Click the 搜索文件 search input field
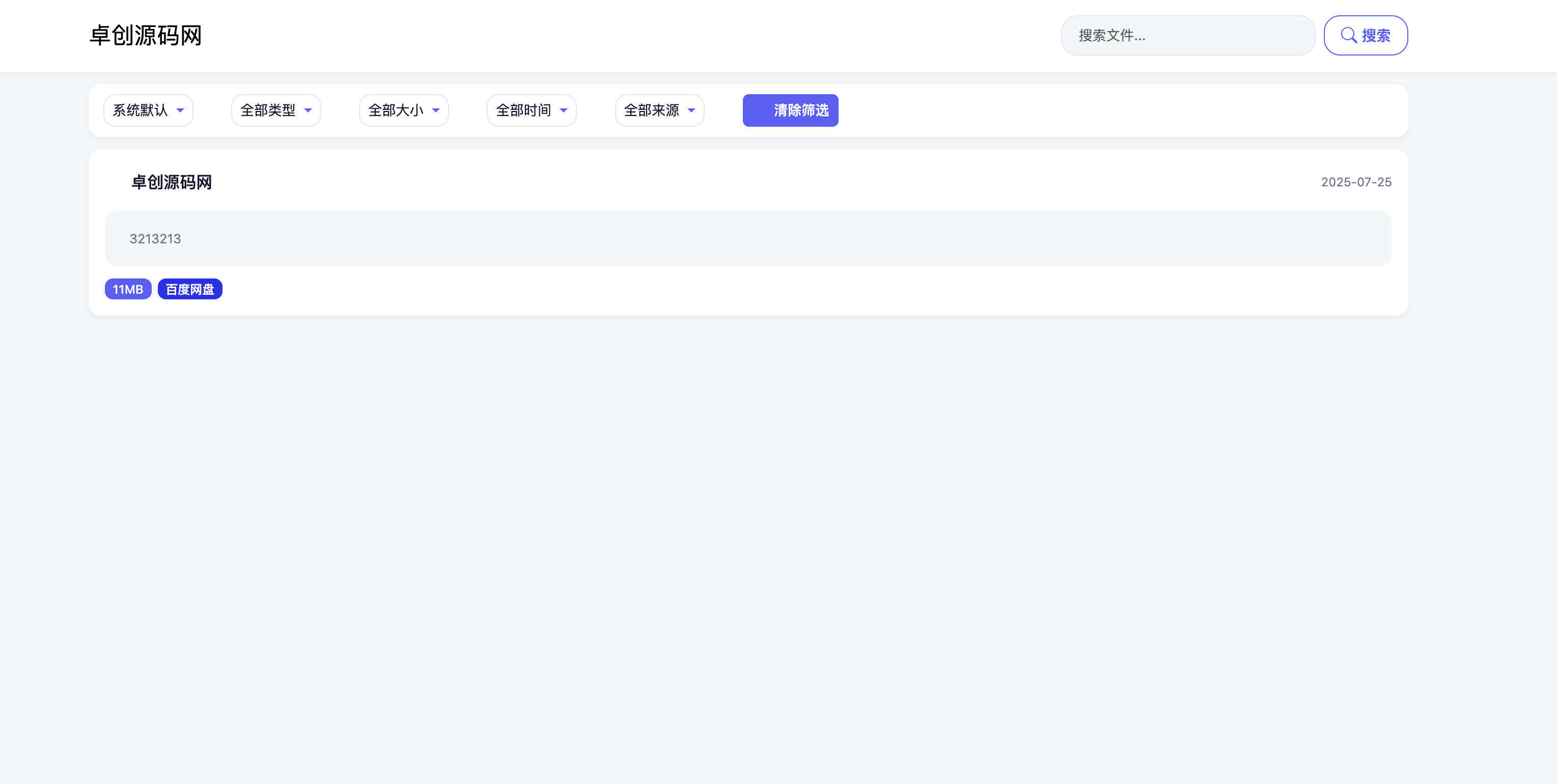This screenshot has height=784, width=1557. 1187,35
